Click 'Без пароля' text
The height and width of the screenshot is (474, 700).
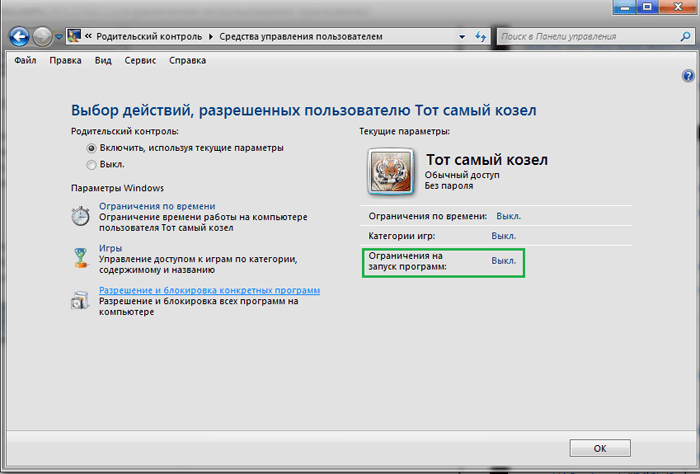click(x=449, y=186)
